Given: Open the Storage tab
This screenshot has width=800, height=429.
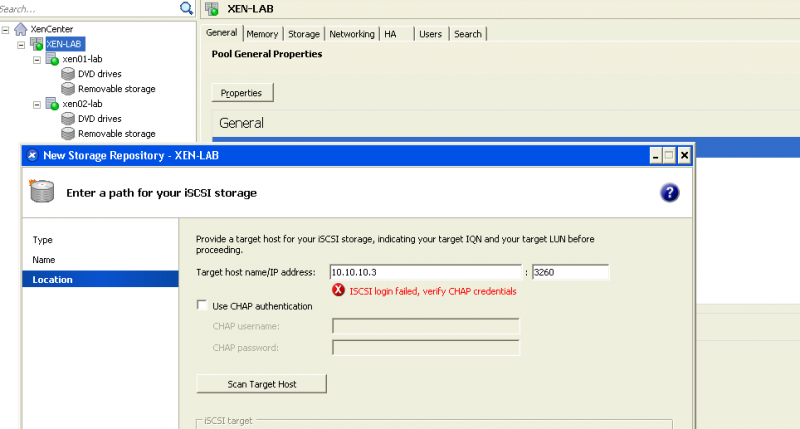Looking at the screenshot, I should point(304,34).
